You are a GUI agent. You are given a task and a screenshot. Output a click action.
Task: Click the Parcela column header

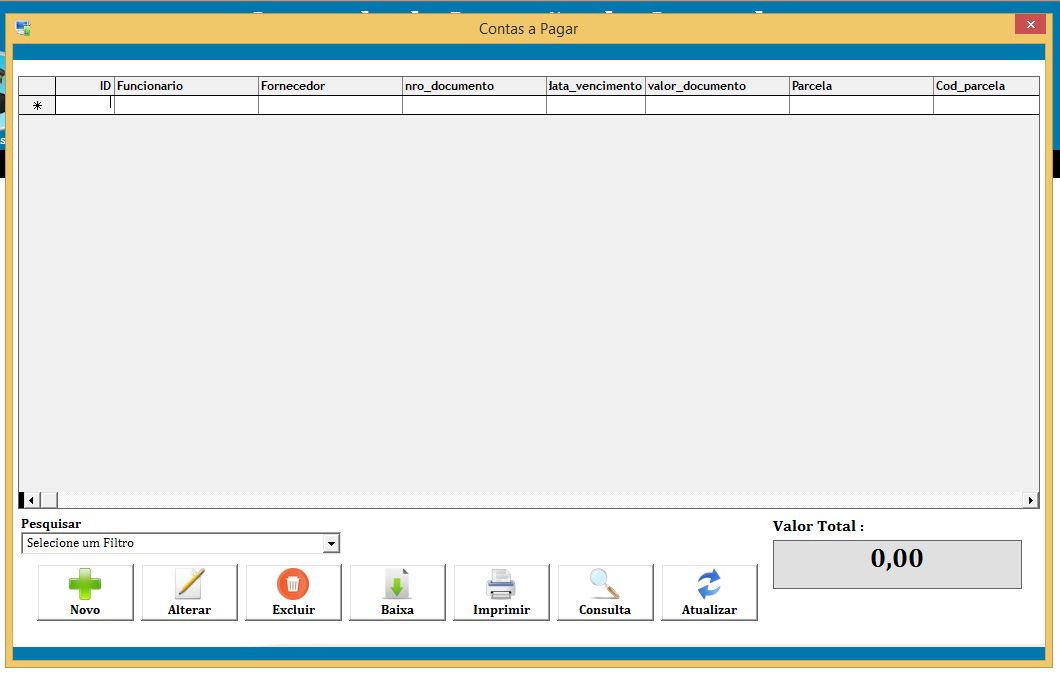[x=861, y=86]
